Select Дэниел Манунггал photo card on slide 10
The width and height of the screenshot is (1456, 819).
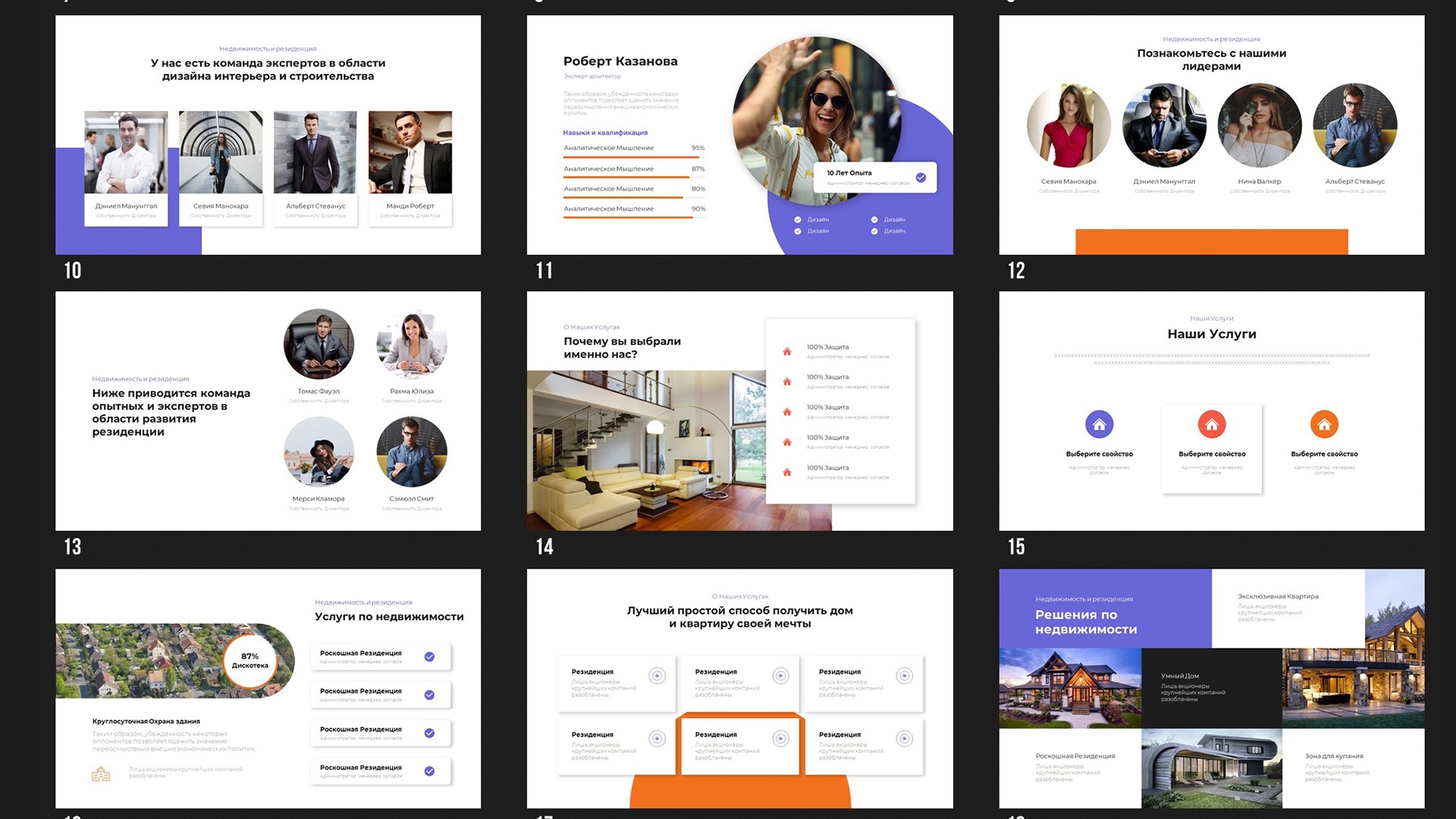click(x=126, y=168)
